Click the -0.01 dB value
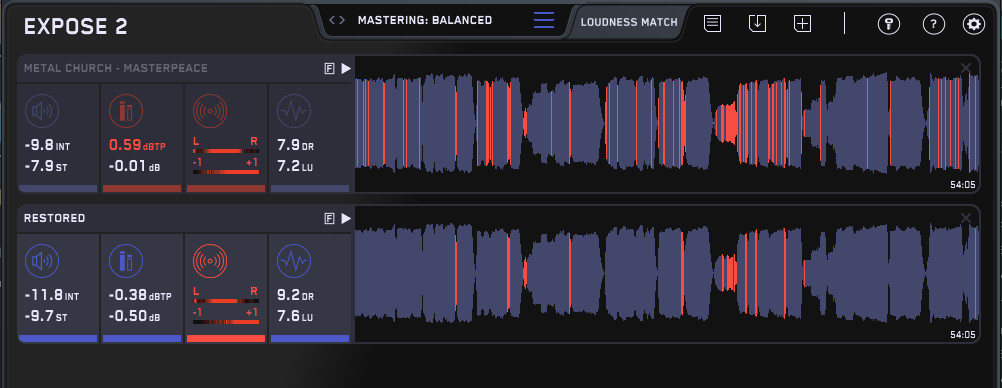This screenshot has height=388, width=1002. coord(134,167)
